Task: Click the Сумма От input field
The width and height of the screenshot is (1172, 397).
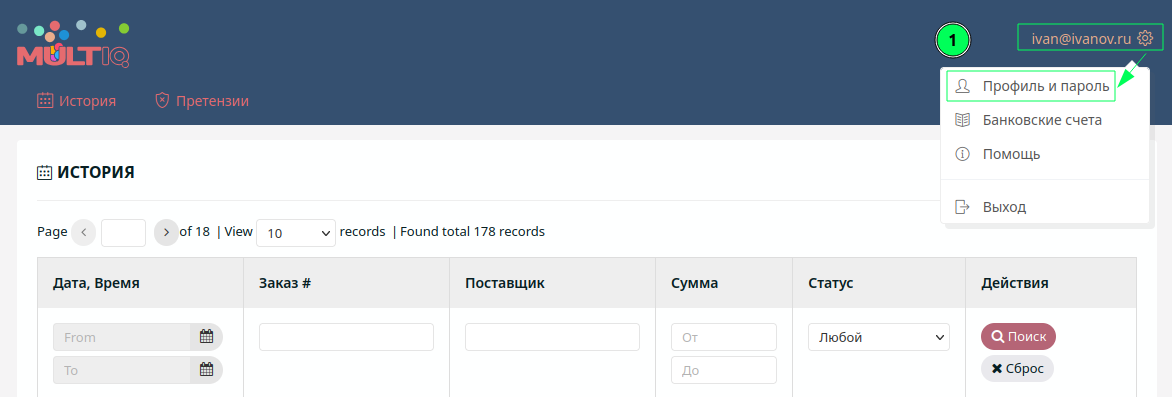Action: click(724, 337)
